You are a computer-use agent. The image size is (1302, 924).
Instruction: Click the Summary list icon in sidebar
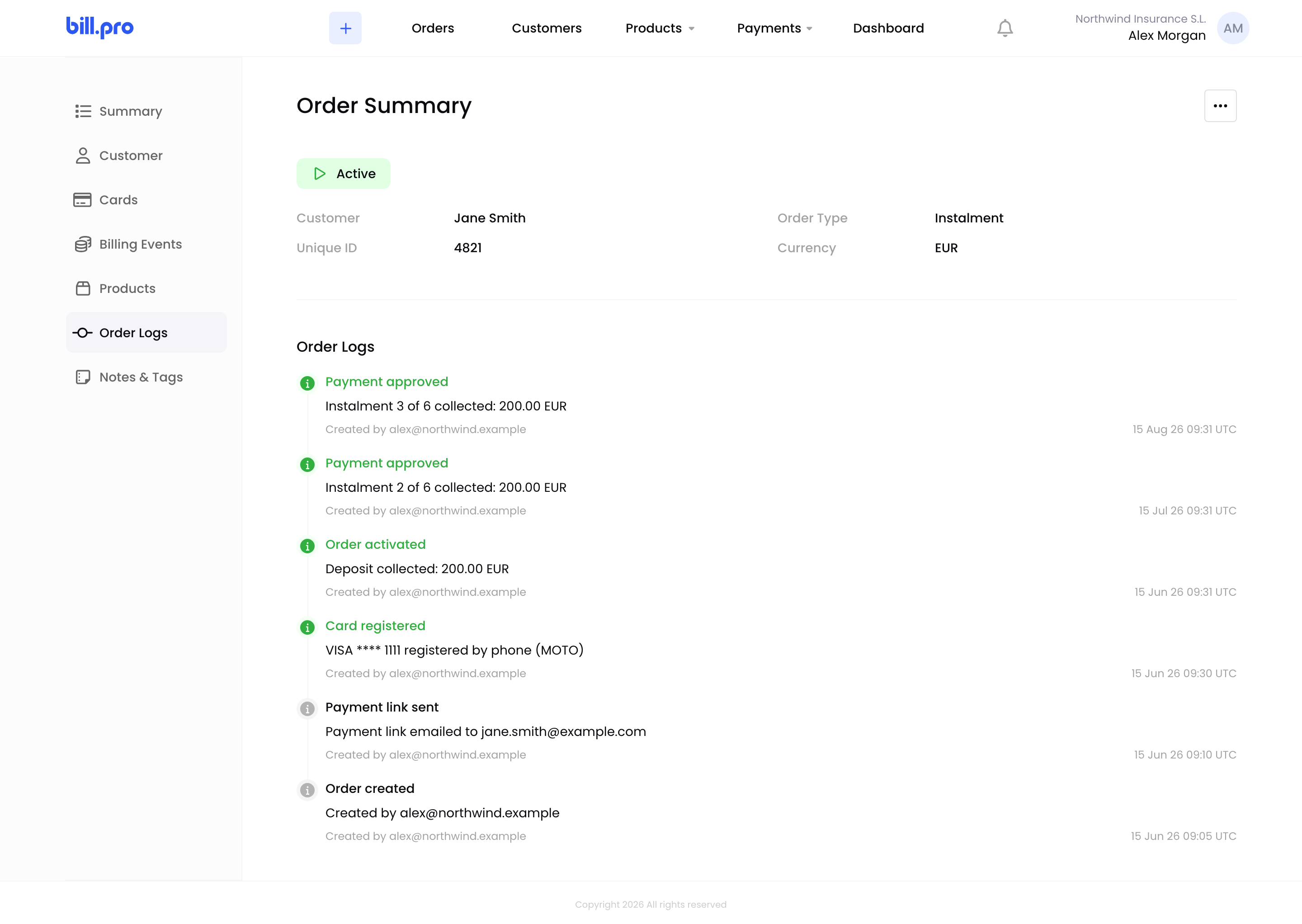pos(83,111)
